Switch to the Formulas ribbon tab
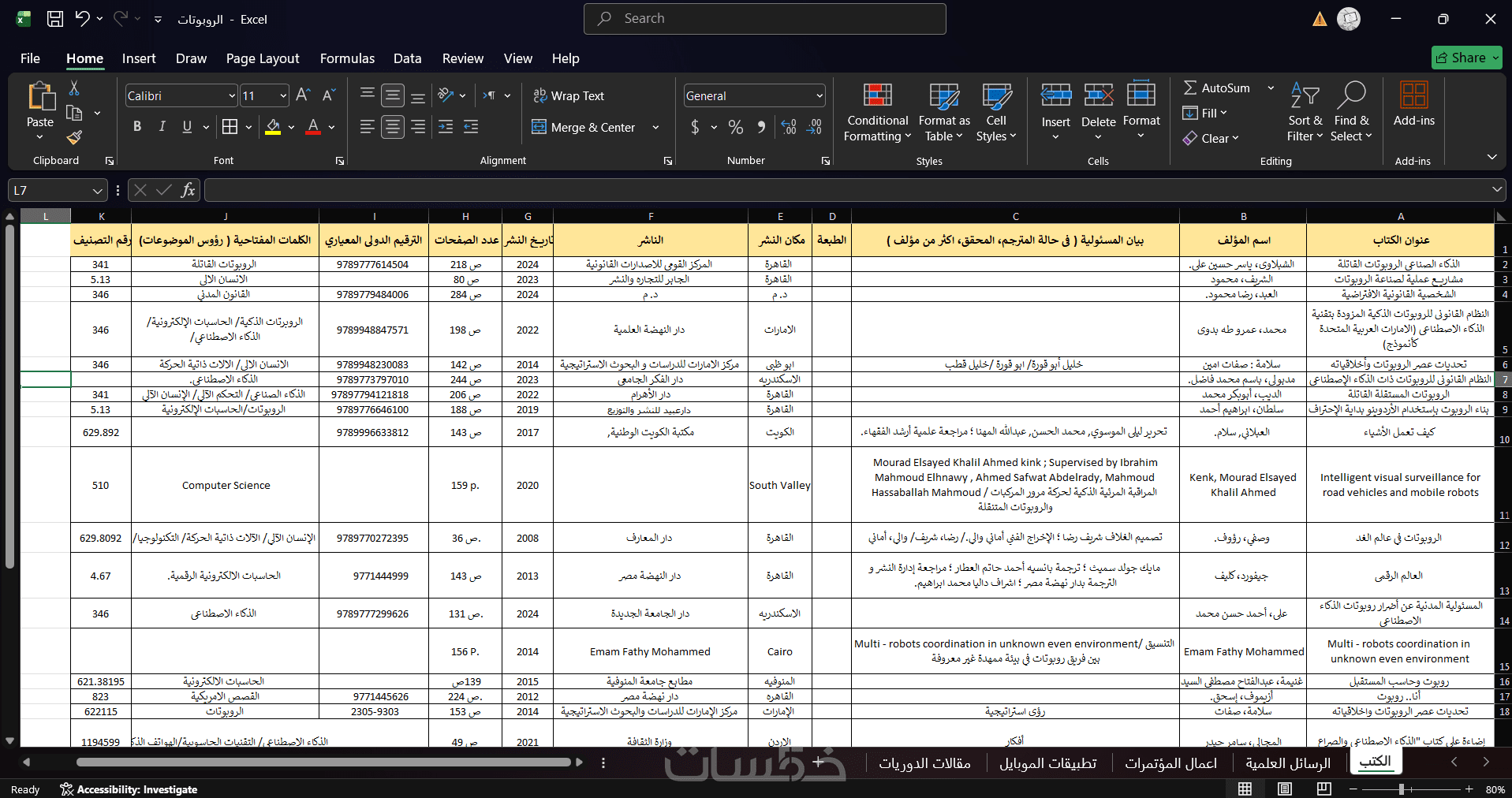 coord(347,58)
